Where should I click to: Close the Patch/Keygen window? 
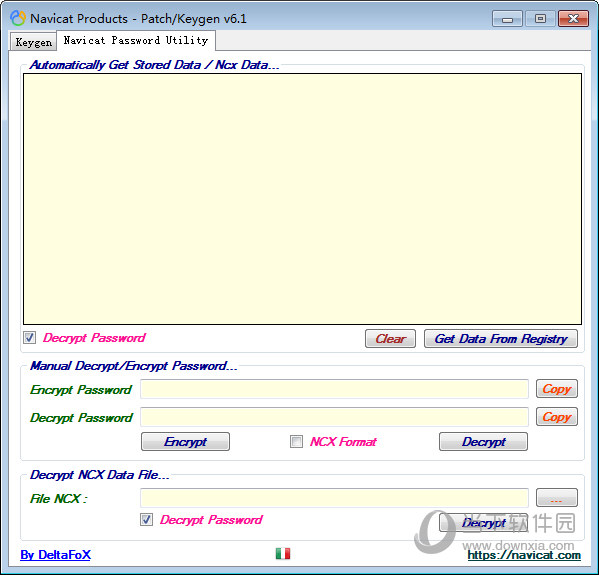click(x=573, y=19)
